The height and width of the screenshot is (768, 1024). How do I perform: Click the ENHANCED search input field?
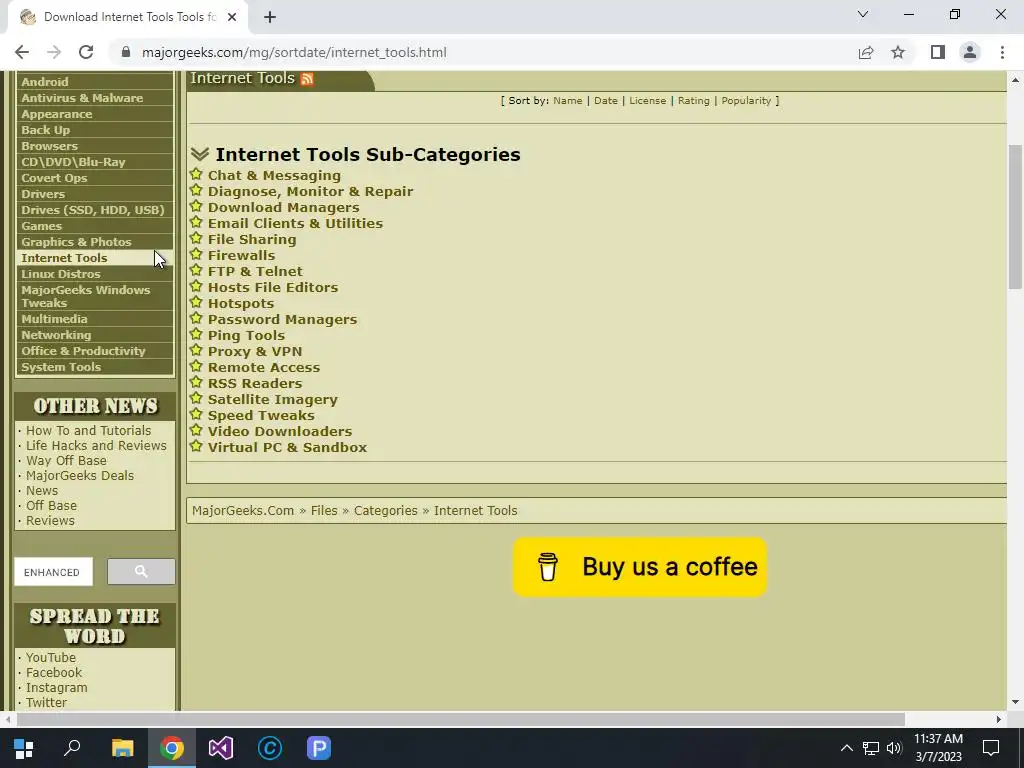[54, 571]
